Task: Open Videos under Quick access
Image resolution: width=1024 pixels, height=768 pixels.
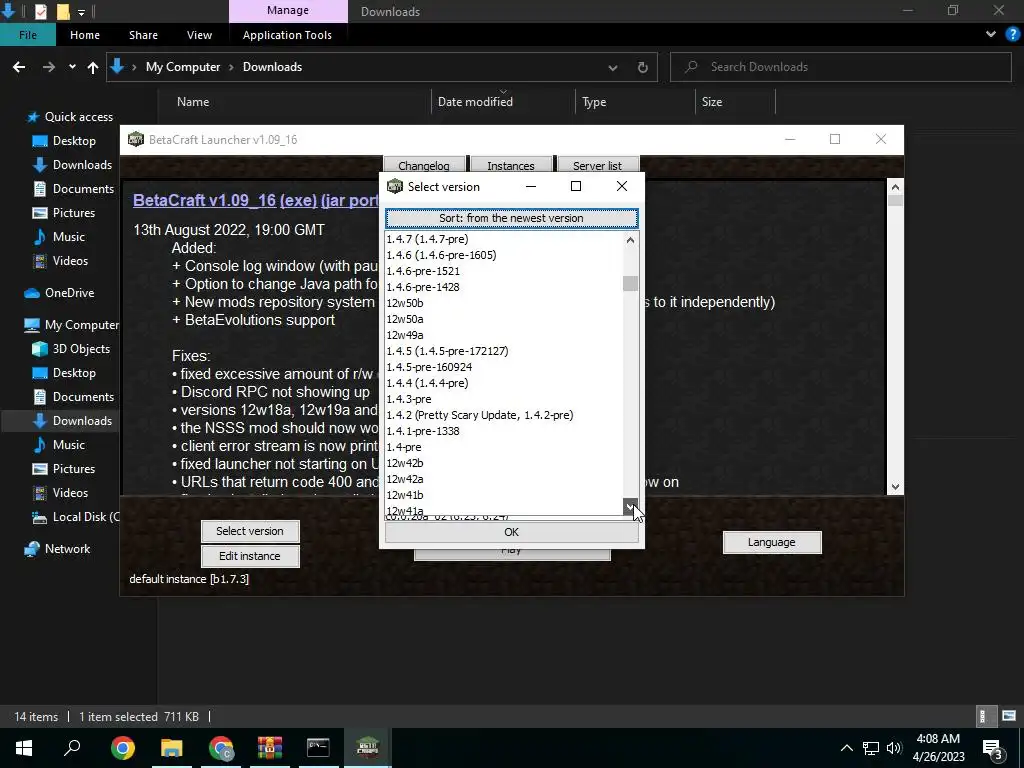Action: point(70,261)
